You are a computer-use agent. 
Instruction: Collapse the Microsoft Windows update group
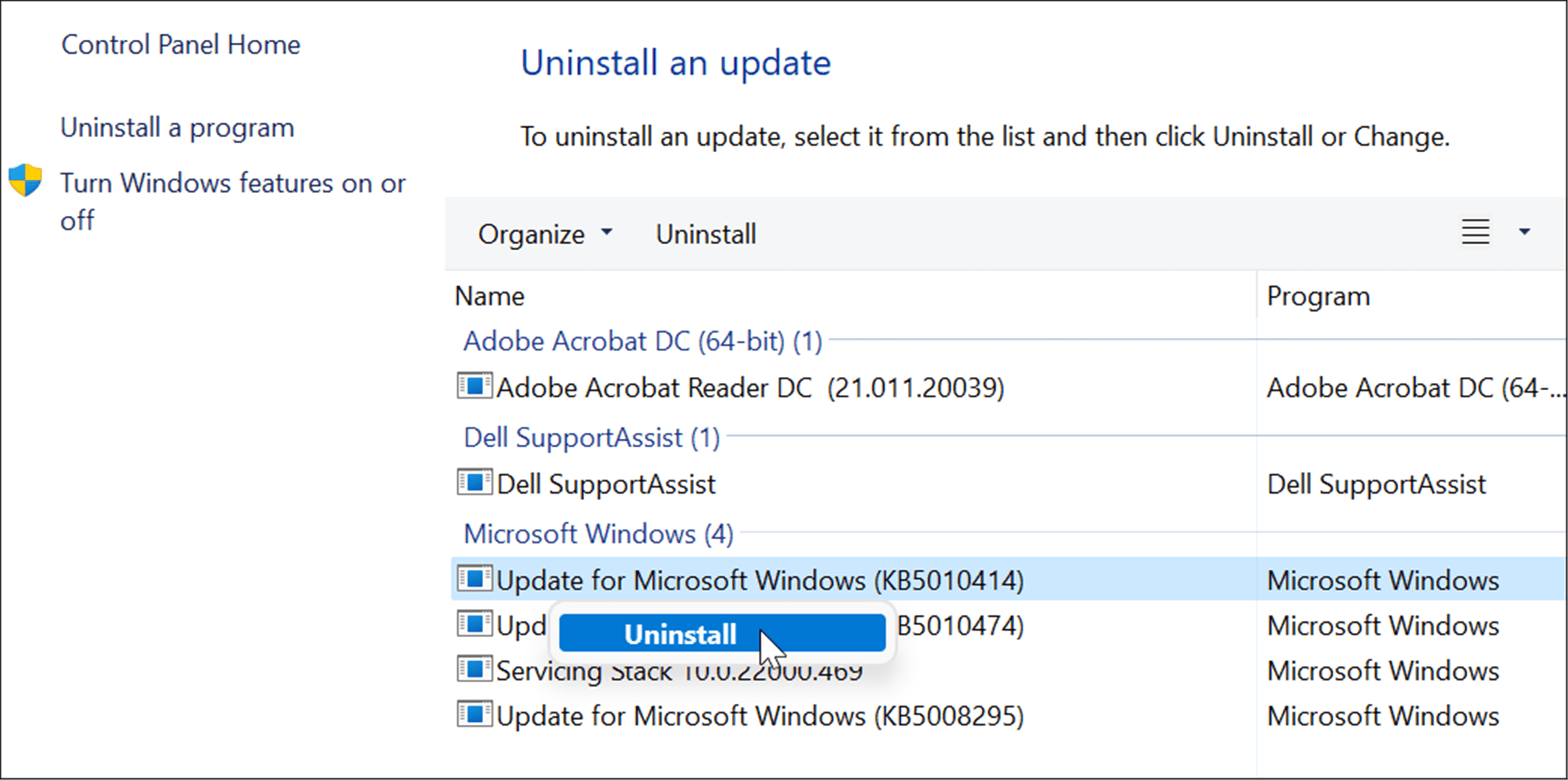pos(599,534)
